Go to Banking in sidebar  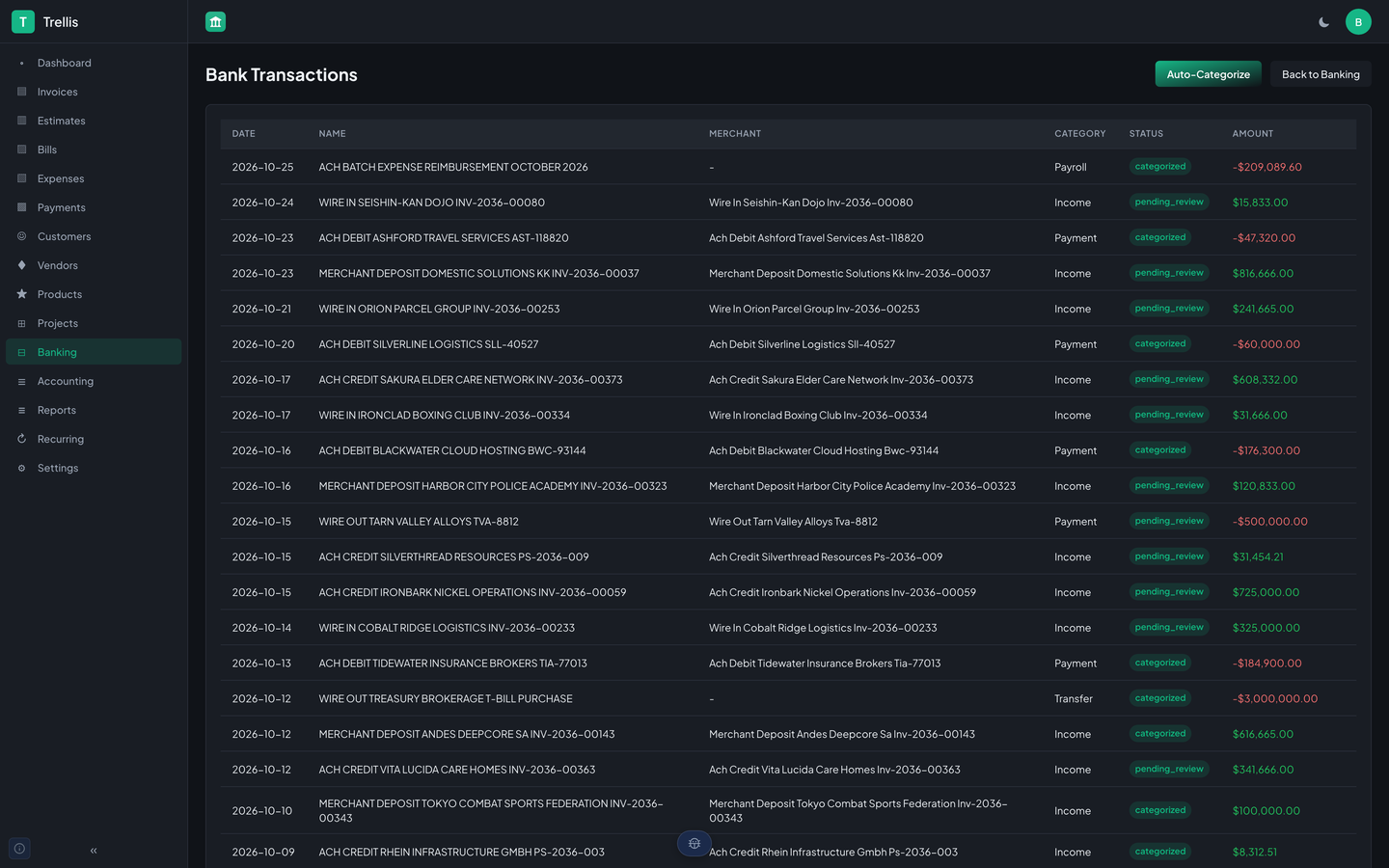coord(94,352)
